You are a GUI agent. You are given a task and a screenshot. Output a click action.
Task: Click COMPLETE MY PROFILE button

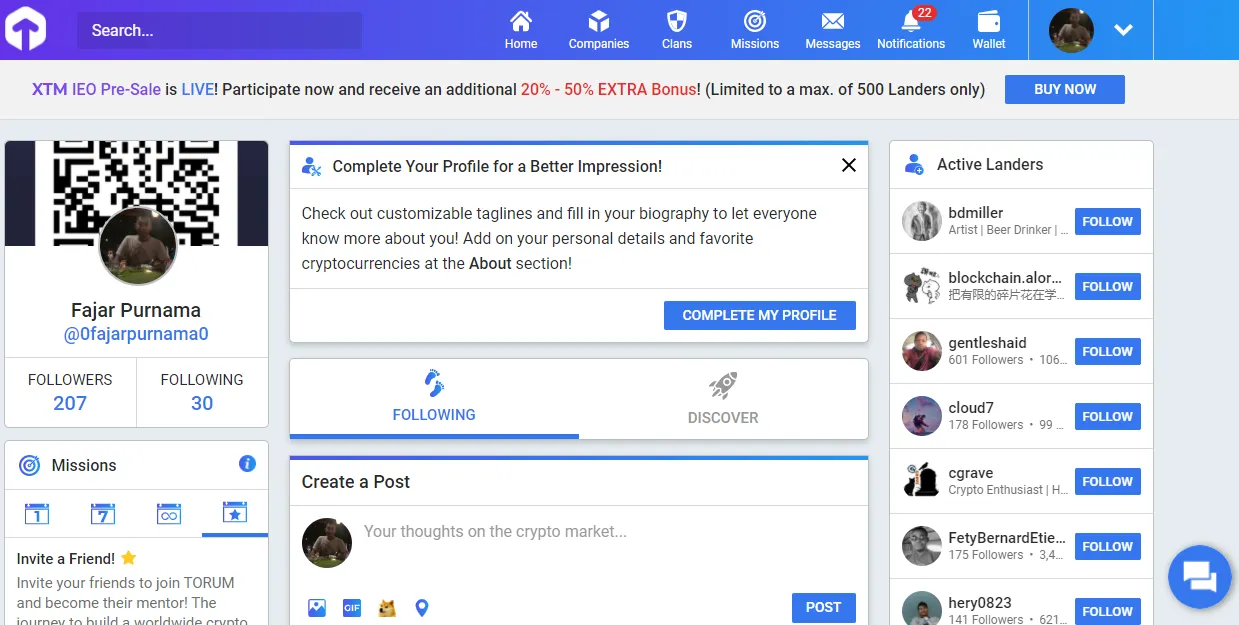pyautogui.click(x=760, y=315)
